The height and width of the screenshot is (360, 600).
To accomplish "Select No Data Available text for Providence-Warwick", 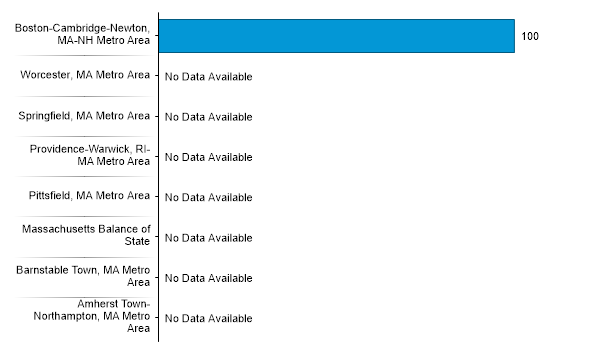I will tap(209, 157).
